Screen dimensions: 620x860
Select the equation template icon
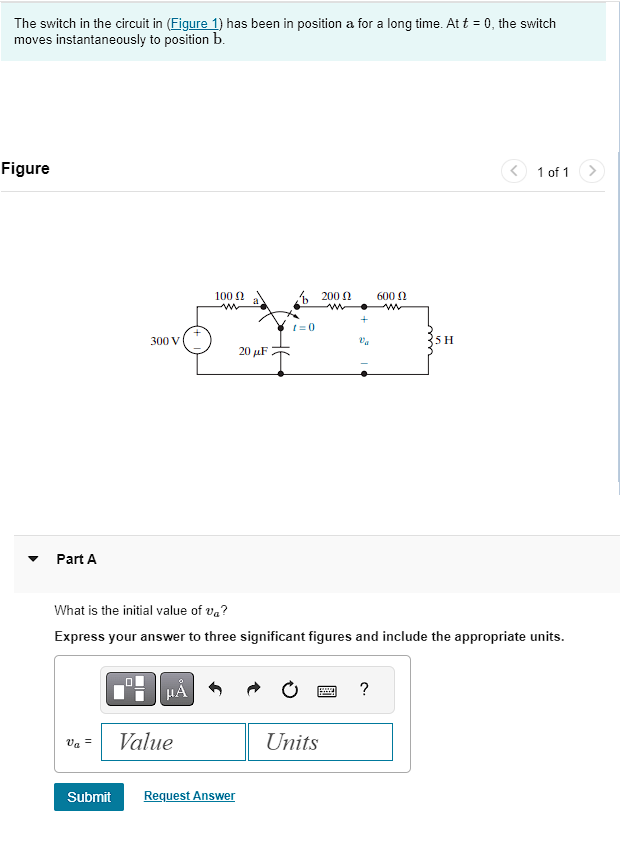pyautogui.click(x=131, y=688)
